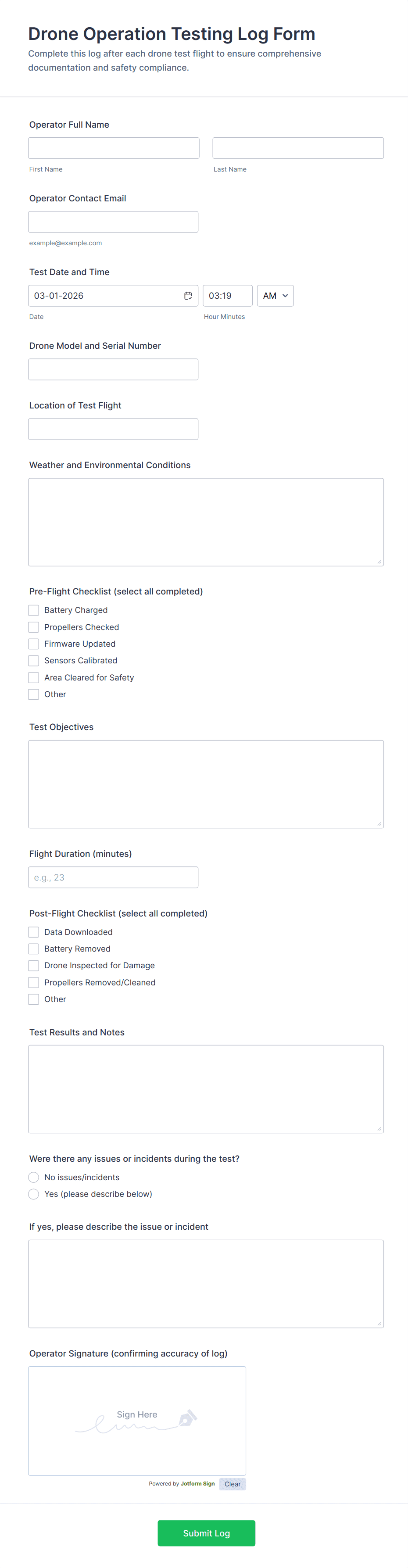The width and height of the screenshot is (408, 1568).
Task: Click the Last Name text box
Action: (x=298, y=148)
